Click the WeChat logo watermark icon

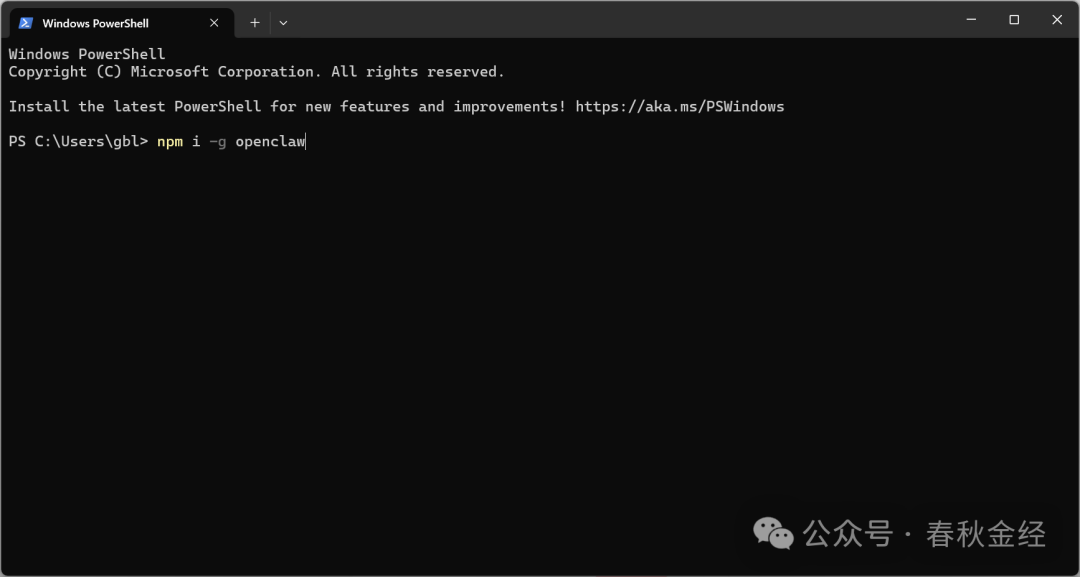(x=773, y=533)
